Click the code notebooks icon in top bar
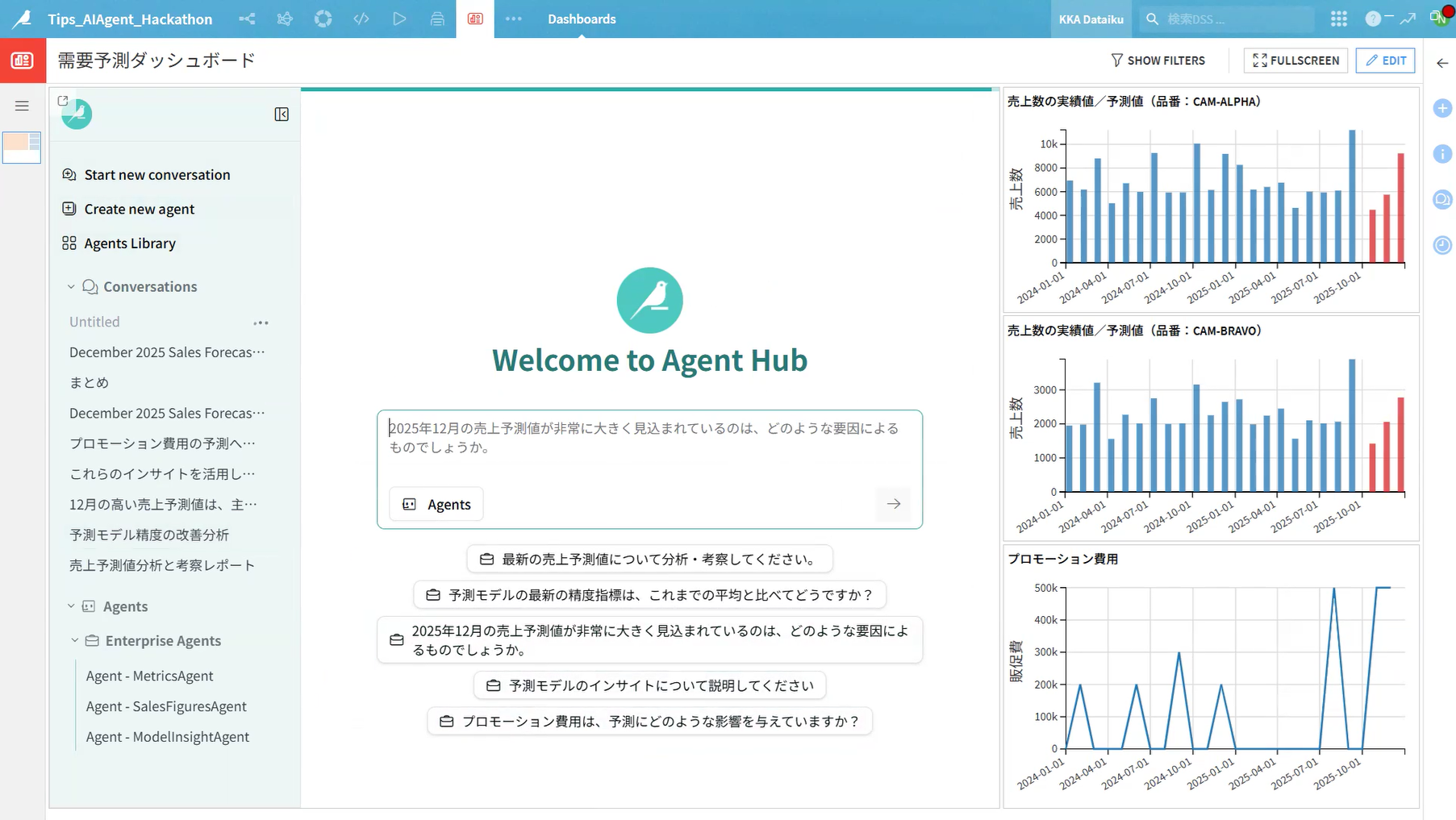This screenshot has height=820, width=1456. pyautogui.click(x=361, y=19)
